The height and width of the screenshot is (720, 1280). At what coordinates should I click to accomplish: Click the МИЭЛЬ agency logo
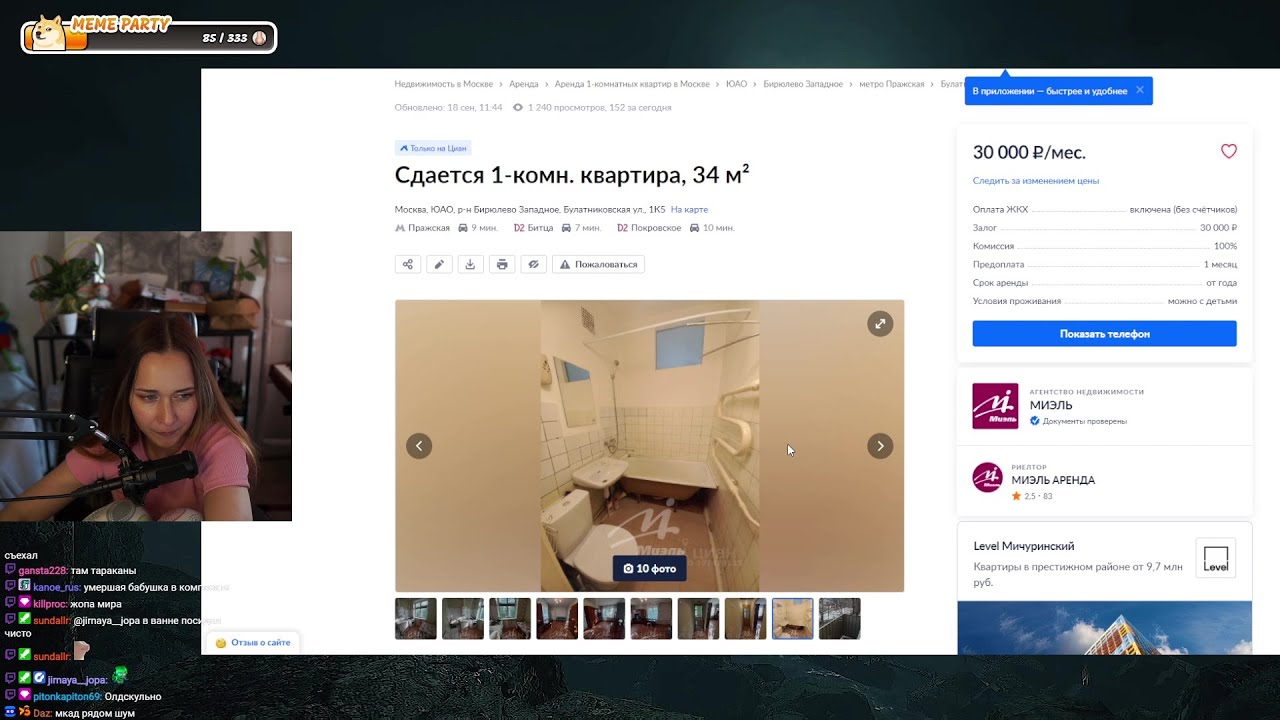tap(995, 406)
